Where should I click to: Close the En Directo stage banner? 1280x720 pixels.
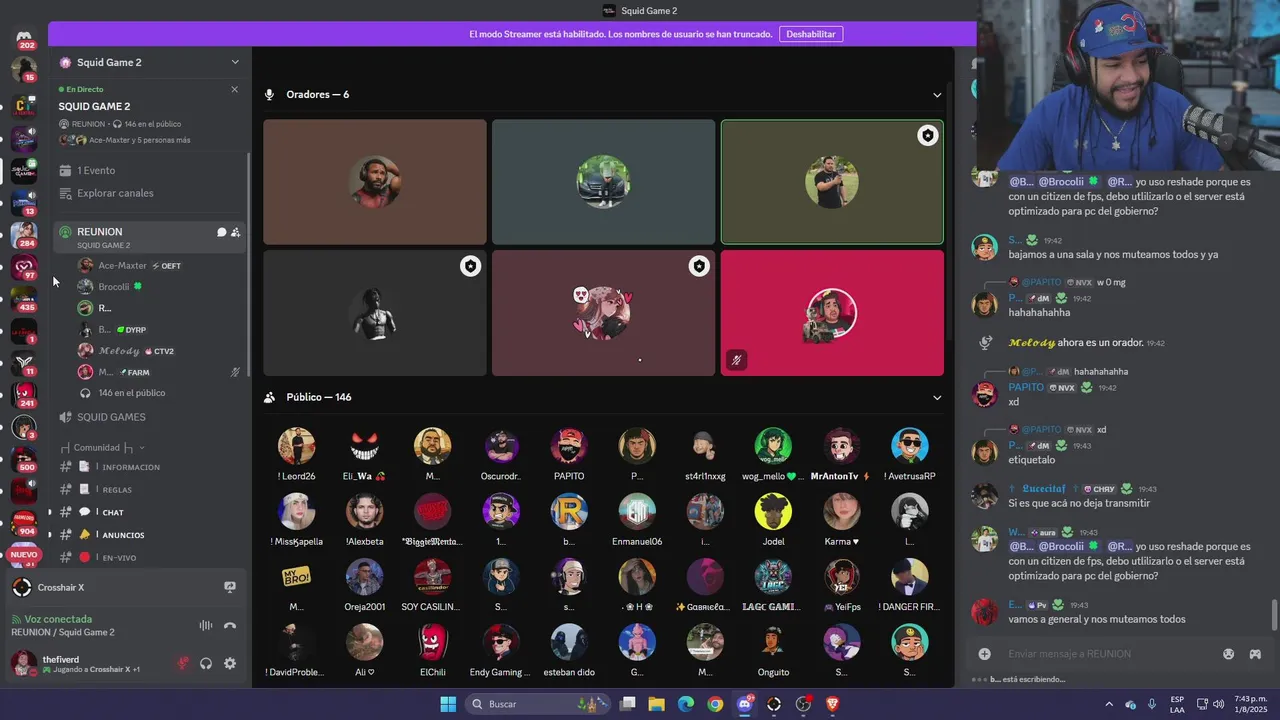click(235, 89)
